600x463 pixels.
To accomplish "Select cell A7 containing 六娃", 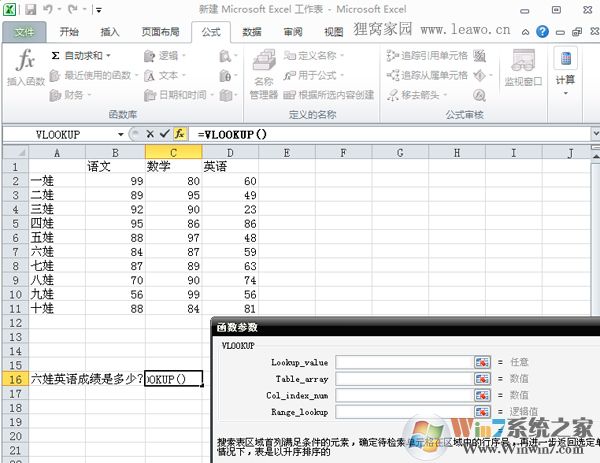I will coord(57,253).
